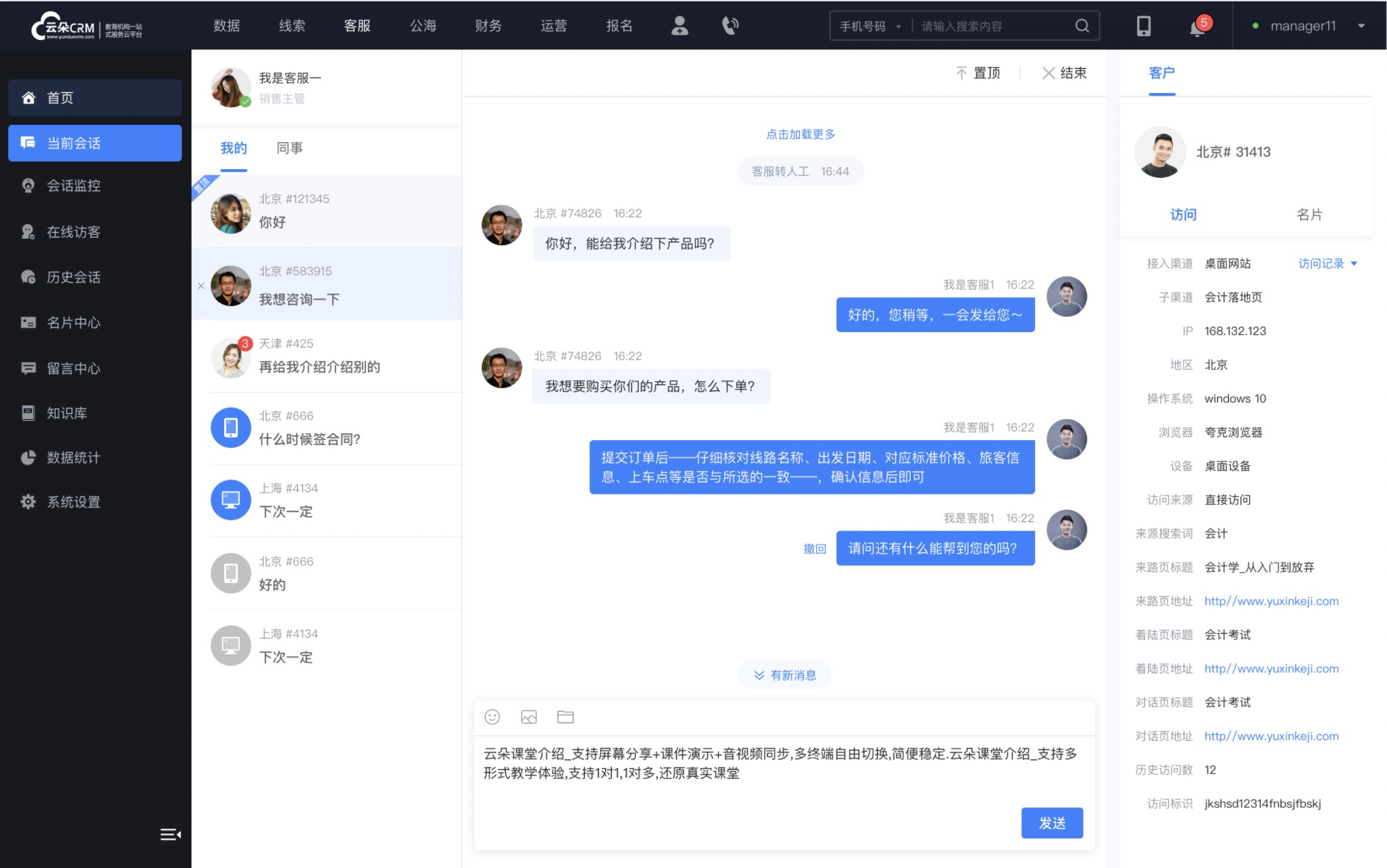Click the emoji icon in chat toolbar
The height and width of the screenshot is (868, 1387).
click(x=492, y=717)
